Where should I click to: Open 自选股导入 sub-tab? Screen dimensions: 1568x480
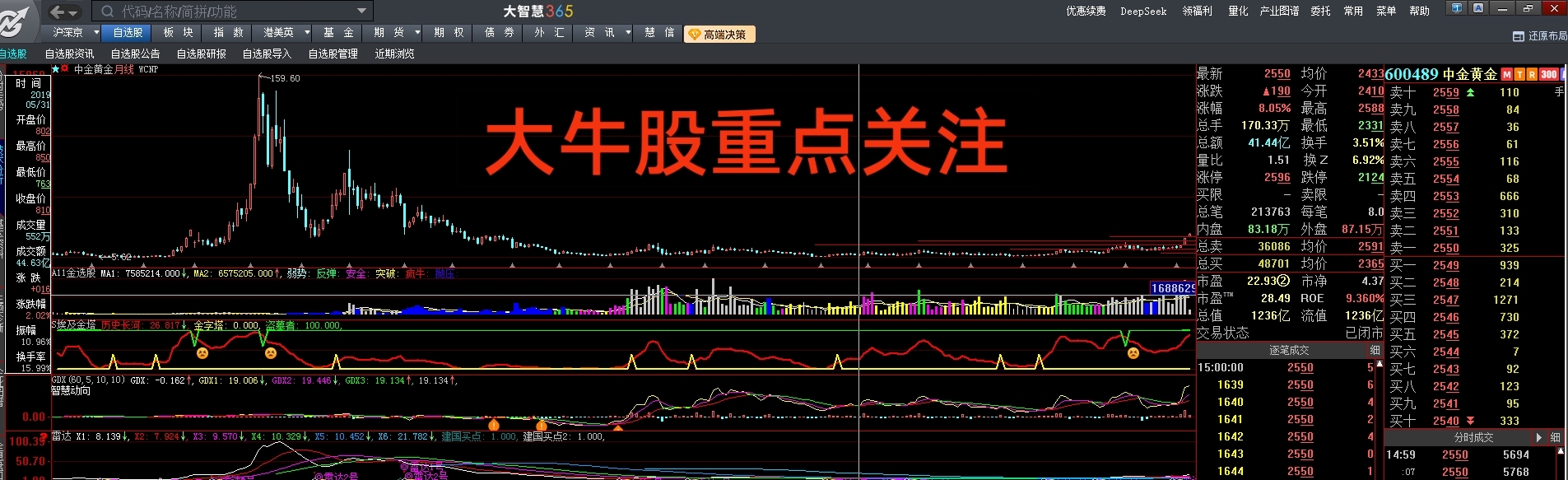pos(267,54)
